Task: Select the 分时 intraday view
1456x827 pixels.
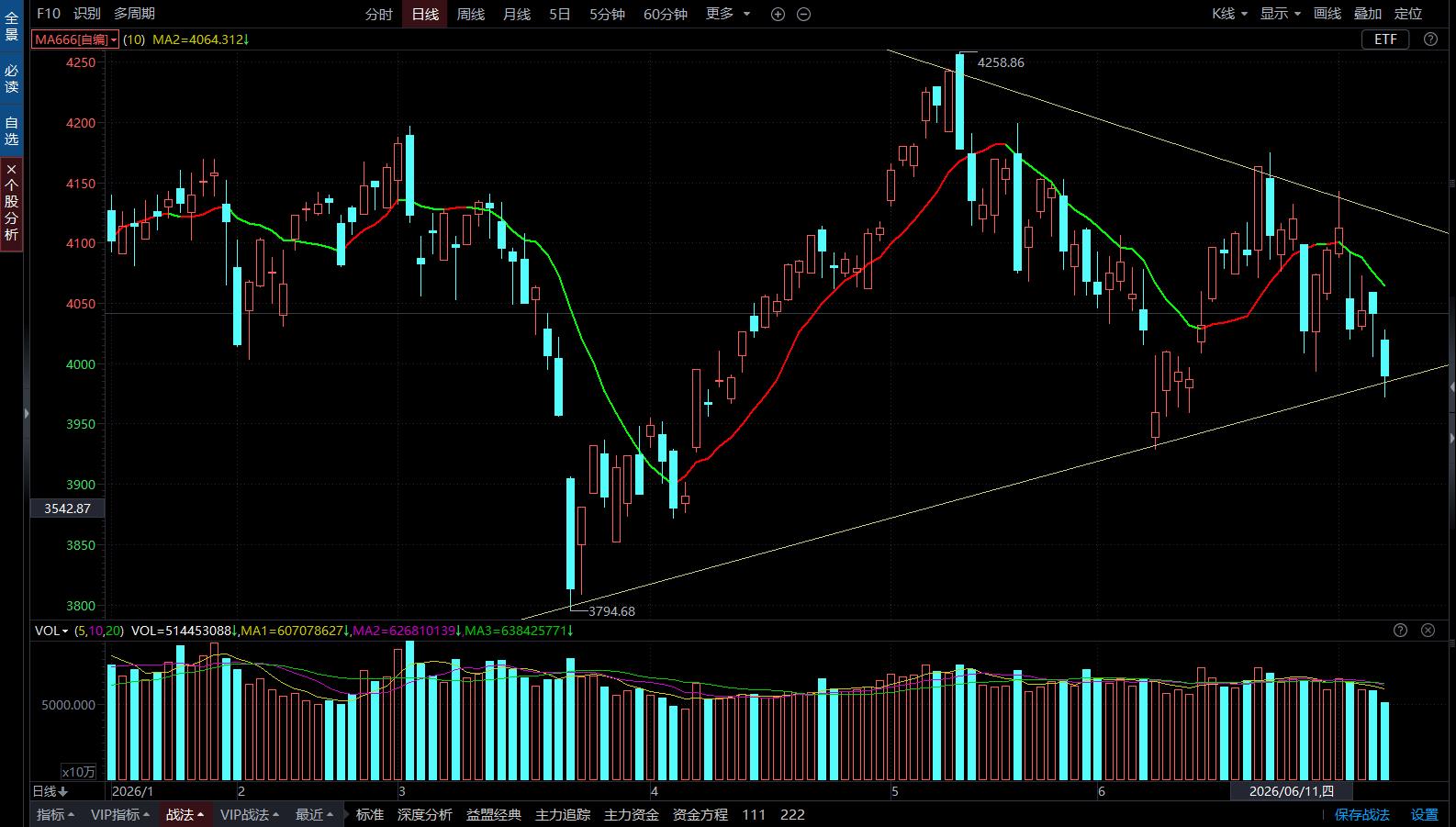Action: 378,14
